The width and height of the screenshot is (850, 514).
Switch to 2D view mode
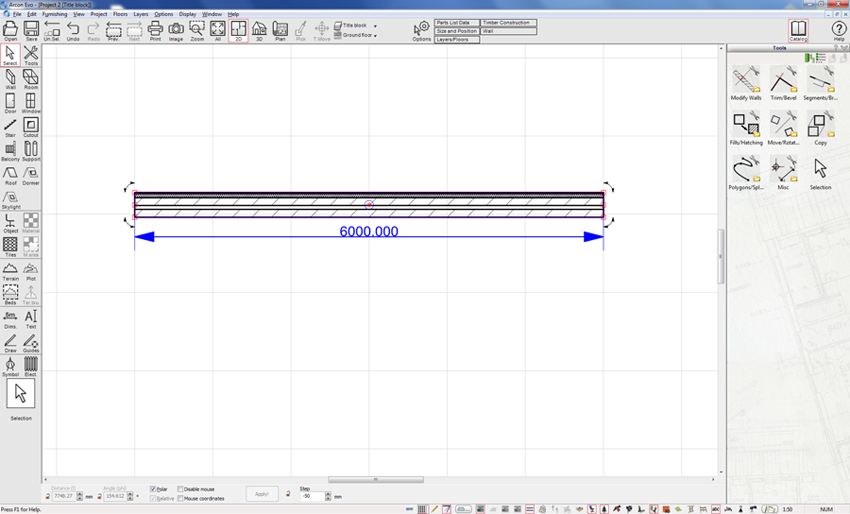(x=239, y=31)
